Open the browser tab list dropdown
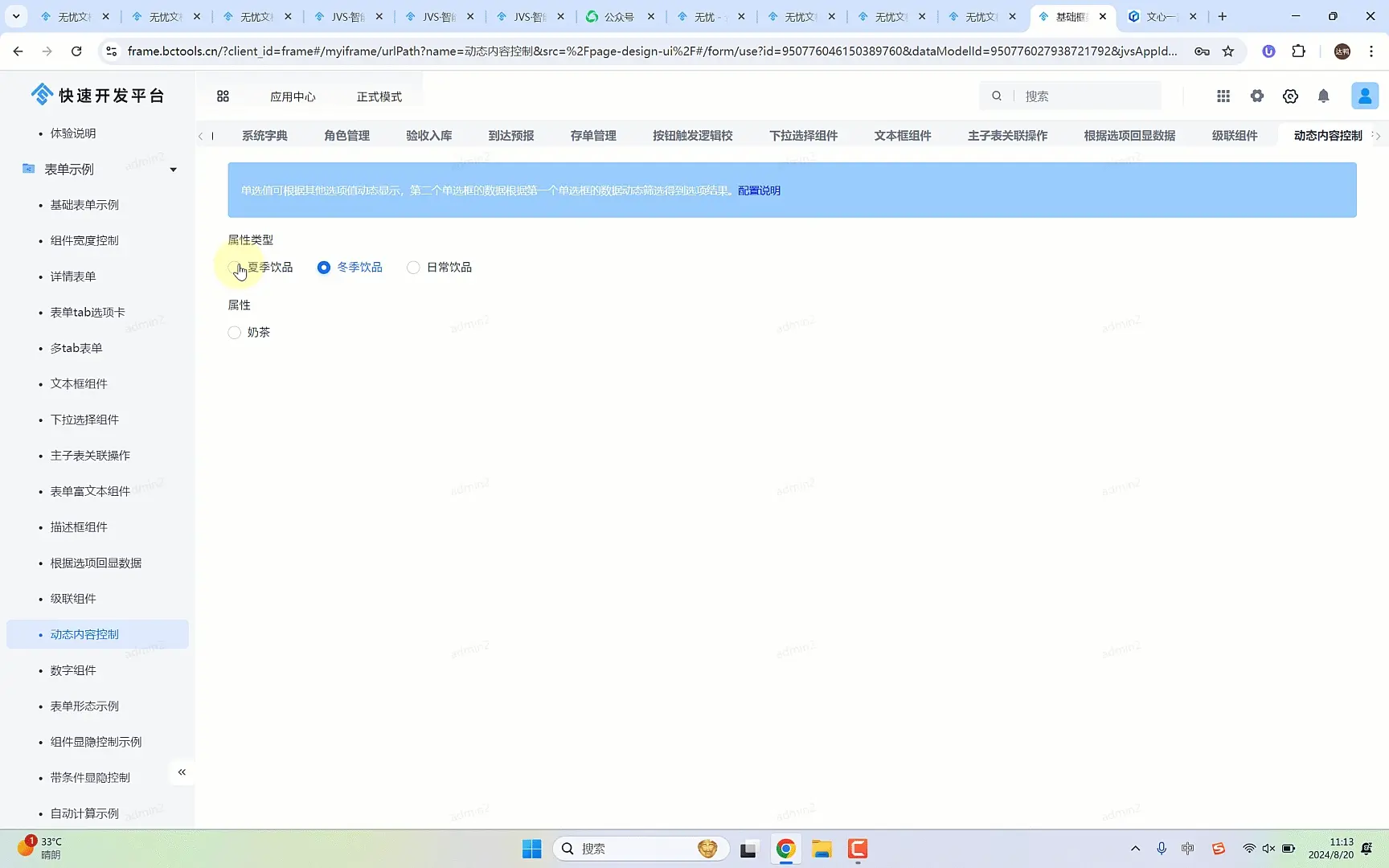The width and height of the screenshot is (1389, 868). coord(16,16)
